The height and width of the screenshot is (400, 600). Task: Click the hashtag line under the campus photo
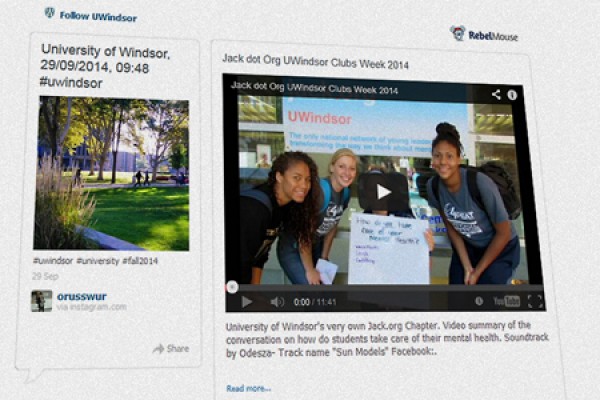95,260
